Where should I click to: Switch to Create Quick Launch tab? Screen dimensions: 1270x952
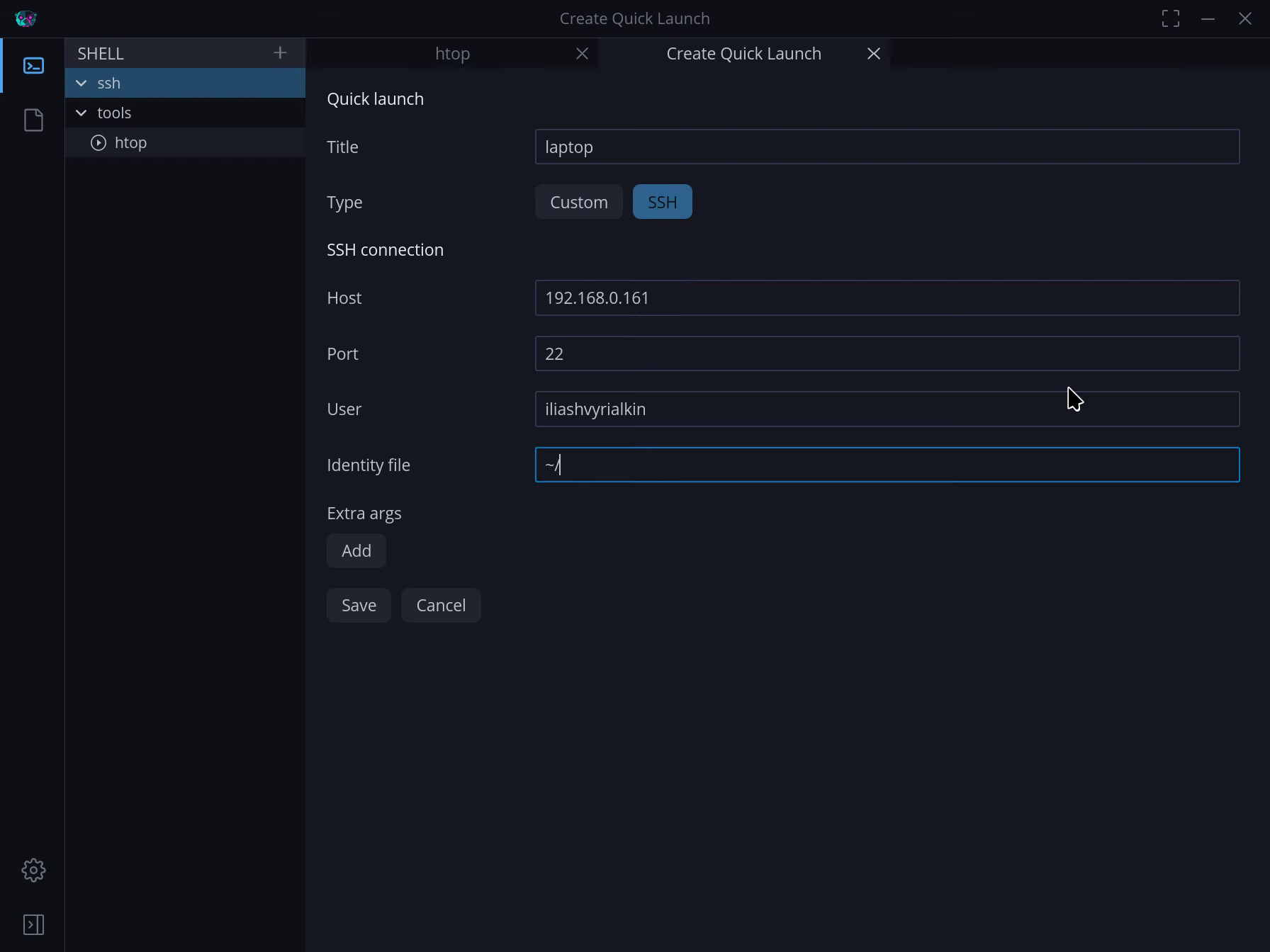[x=743, y=54]
